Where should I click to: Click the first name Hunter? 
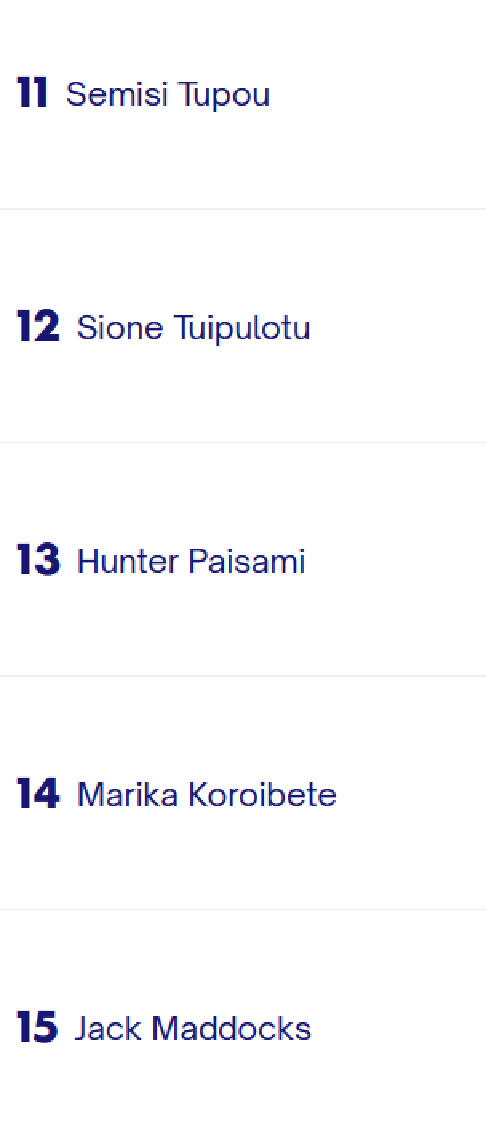pos(128,561)
